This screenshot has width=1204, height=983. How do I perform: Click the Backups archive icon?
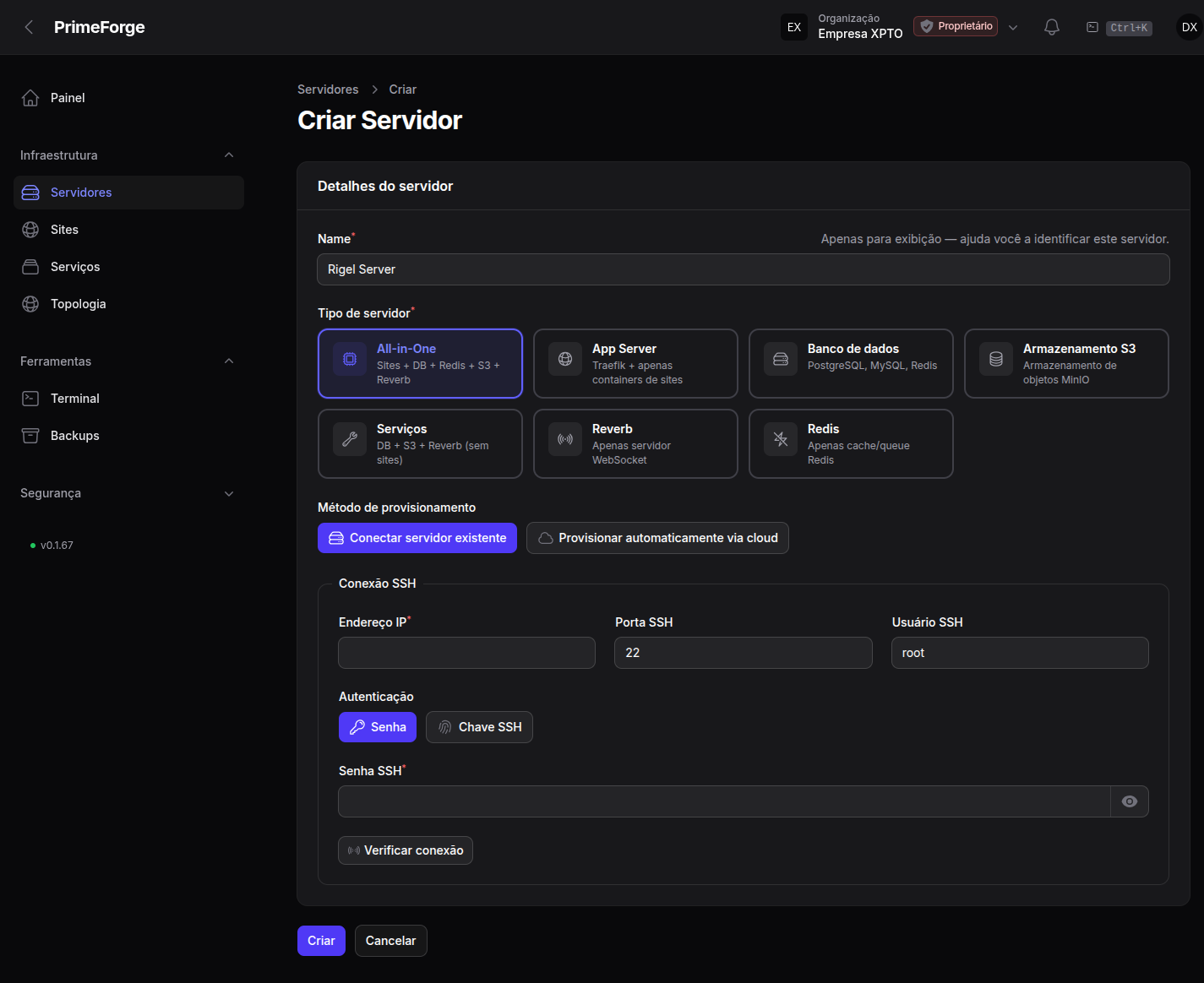tap(30, 436)
